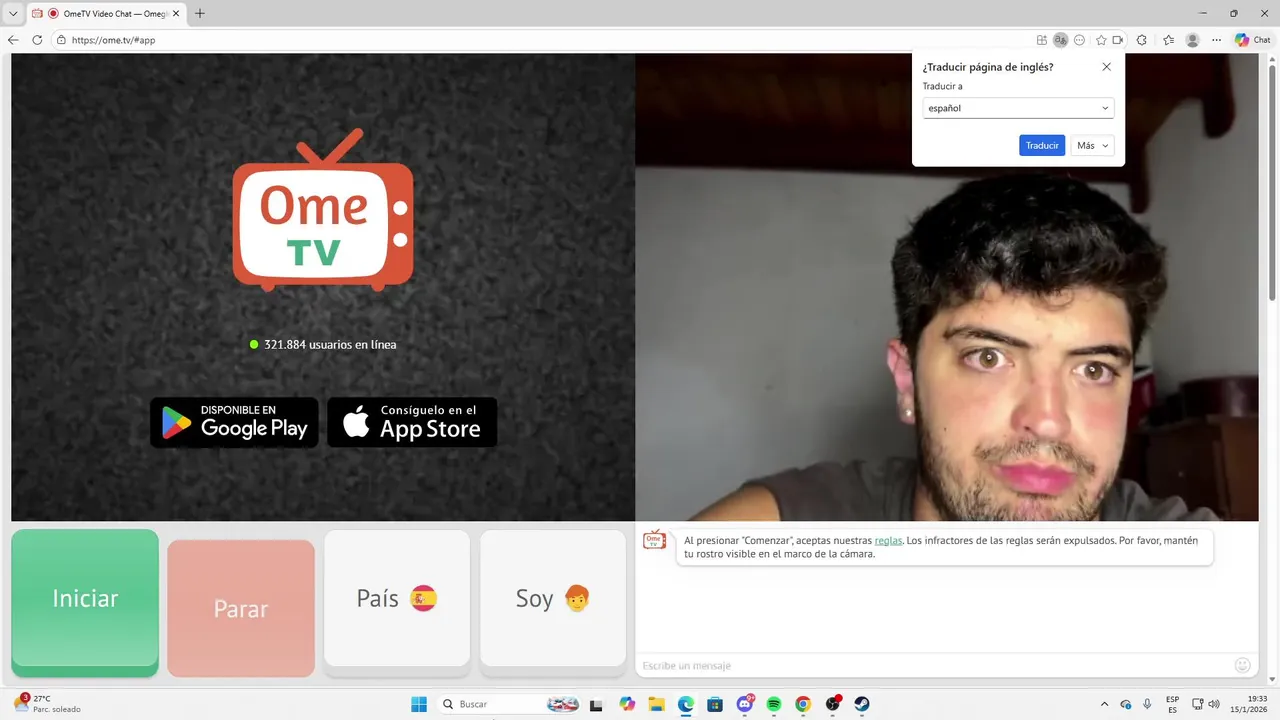Open the weather widget showing 27°C
Screen dimensions: 1280x720
[47, 703]
